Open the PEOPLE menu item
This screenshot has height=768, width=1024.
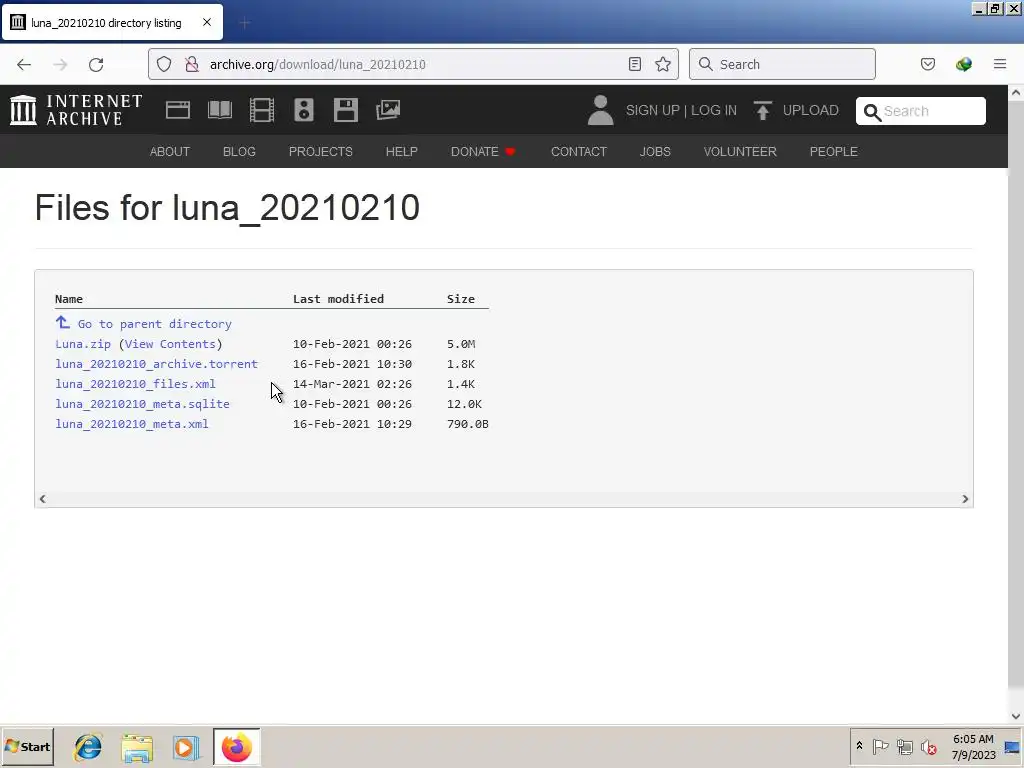[834, 152]
